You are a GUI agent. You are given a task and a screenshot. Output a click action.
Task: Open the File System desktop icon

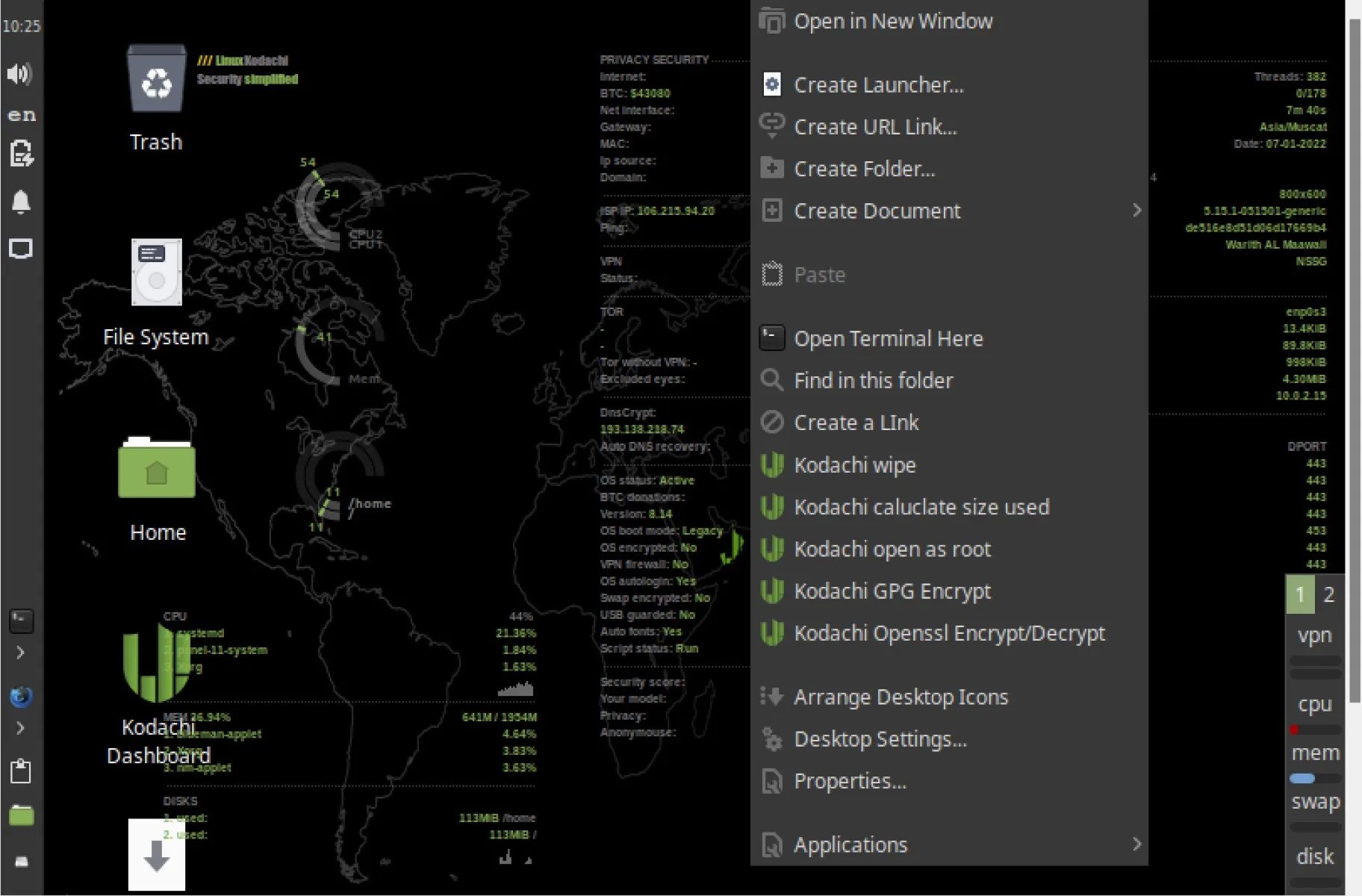tap(156, 273)
